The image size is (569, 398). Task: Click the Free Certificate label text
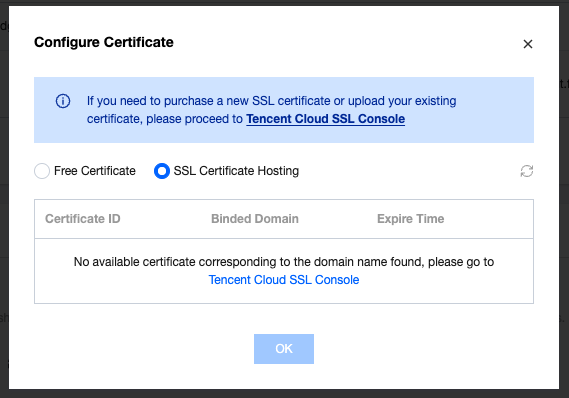click(x=95, y=171)
